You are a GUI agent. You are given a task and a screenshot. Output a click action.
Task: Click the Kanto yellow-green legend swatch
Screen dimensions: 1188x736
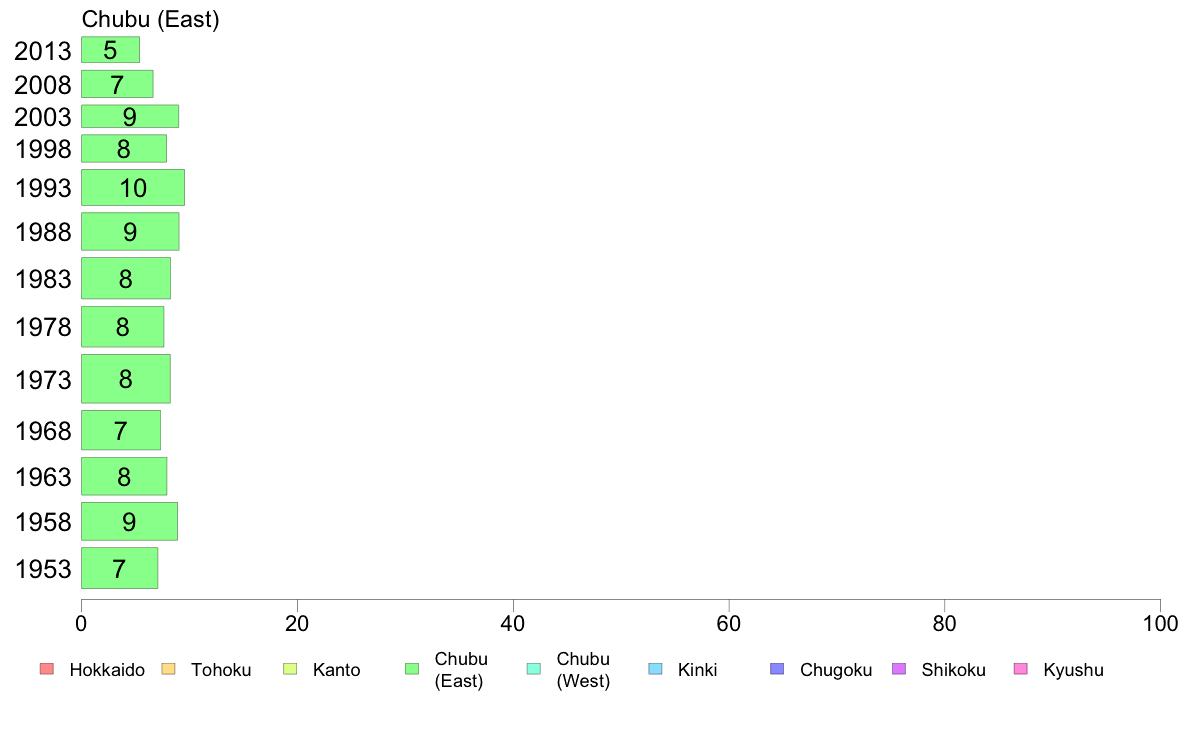(x=290, y=669)
